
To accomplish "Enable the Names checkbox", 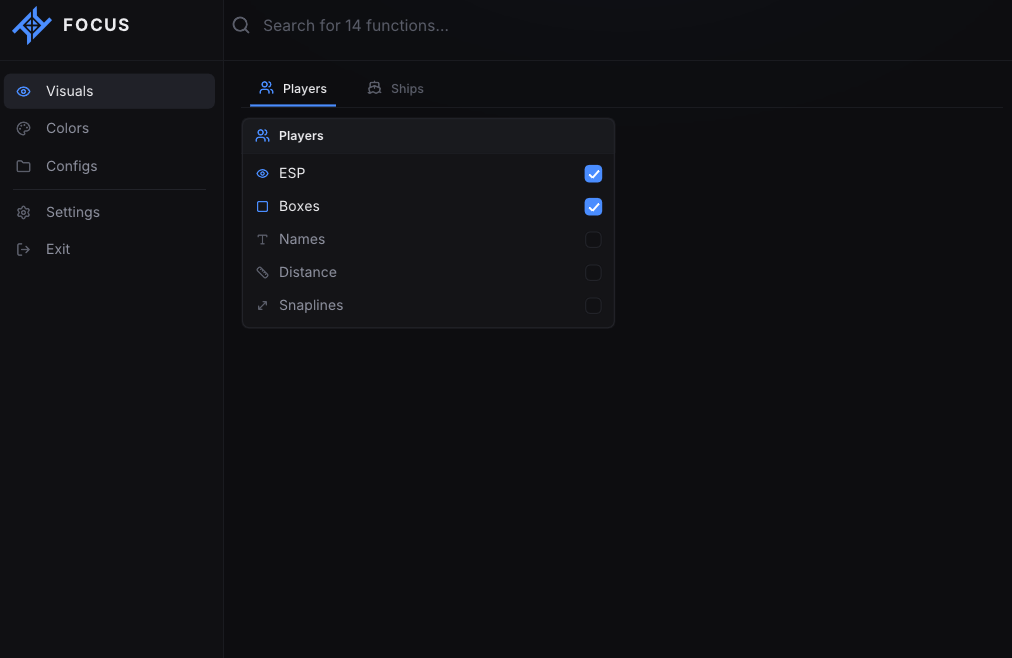I will pos(593,239).
